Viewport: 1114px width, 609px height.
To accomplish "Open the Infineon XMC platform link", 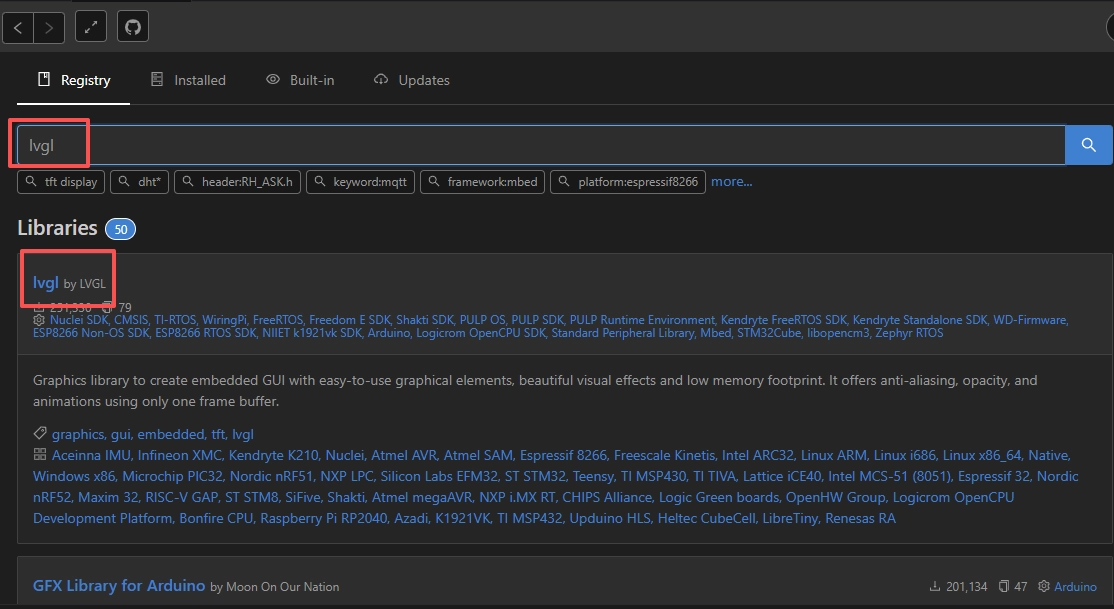I will 180,456.
